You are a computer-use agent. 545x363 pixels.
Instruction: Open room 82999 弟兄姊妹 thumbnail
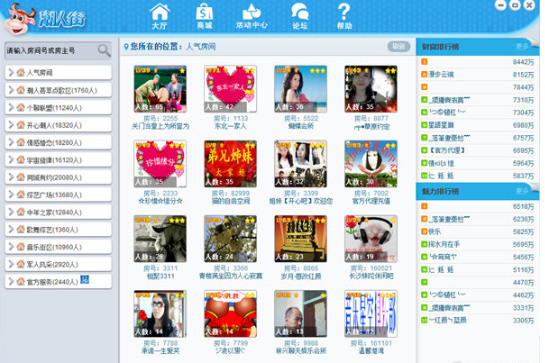tap(230, 164)
